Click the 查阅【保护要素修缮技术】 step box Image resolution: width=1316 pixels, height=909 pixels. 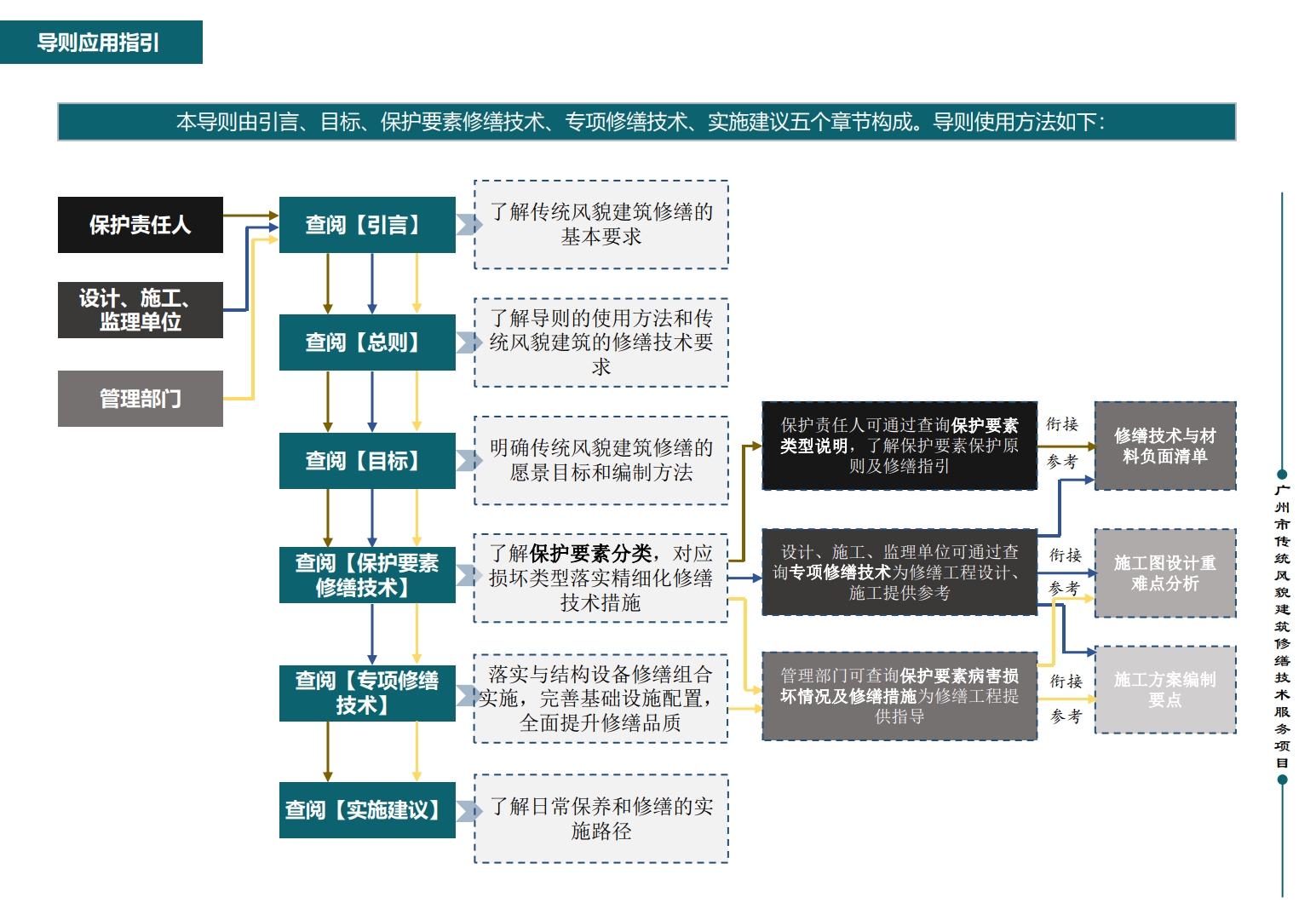pyautogui.click(x=367, y=575)
